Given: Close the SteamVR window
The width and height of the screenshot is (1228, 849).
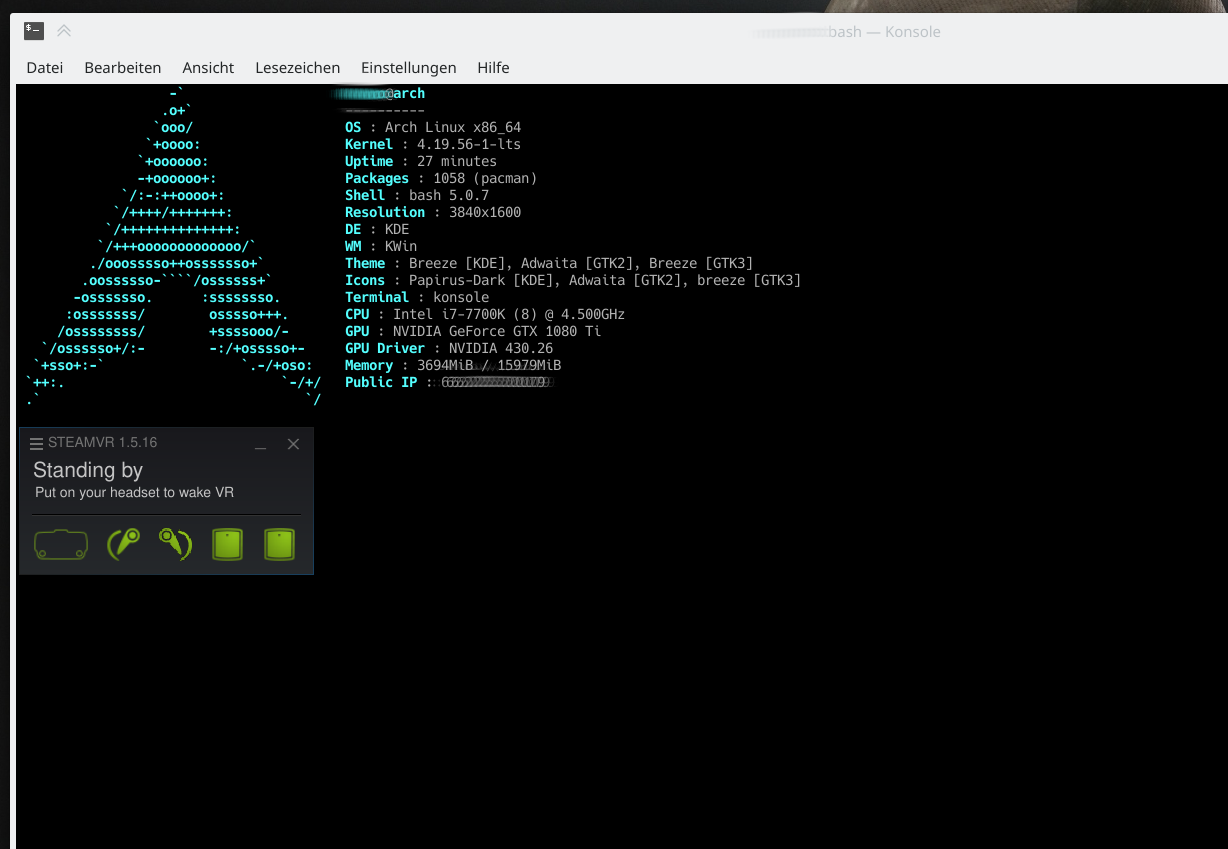Looking at the screenshot, I should [x=293, y=444].
